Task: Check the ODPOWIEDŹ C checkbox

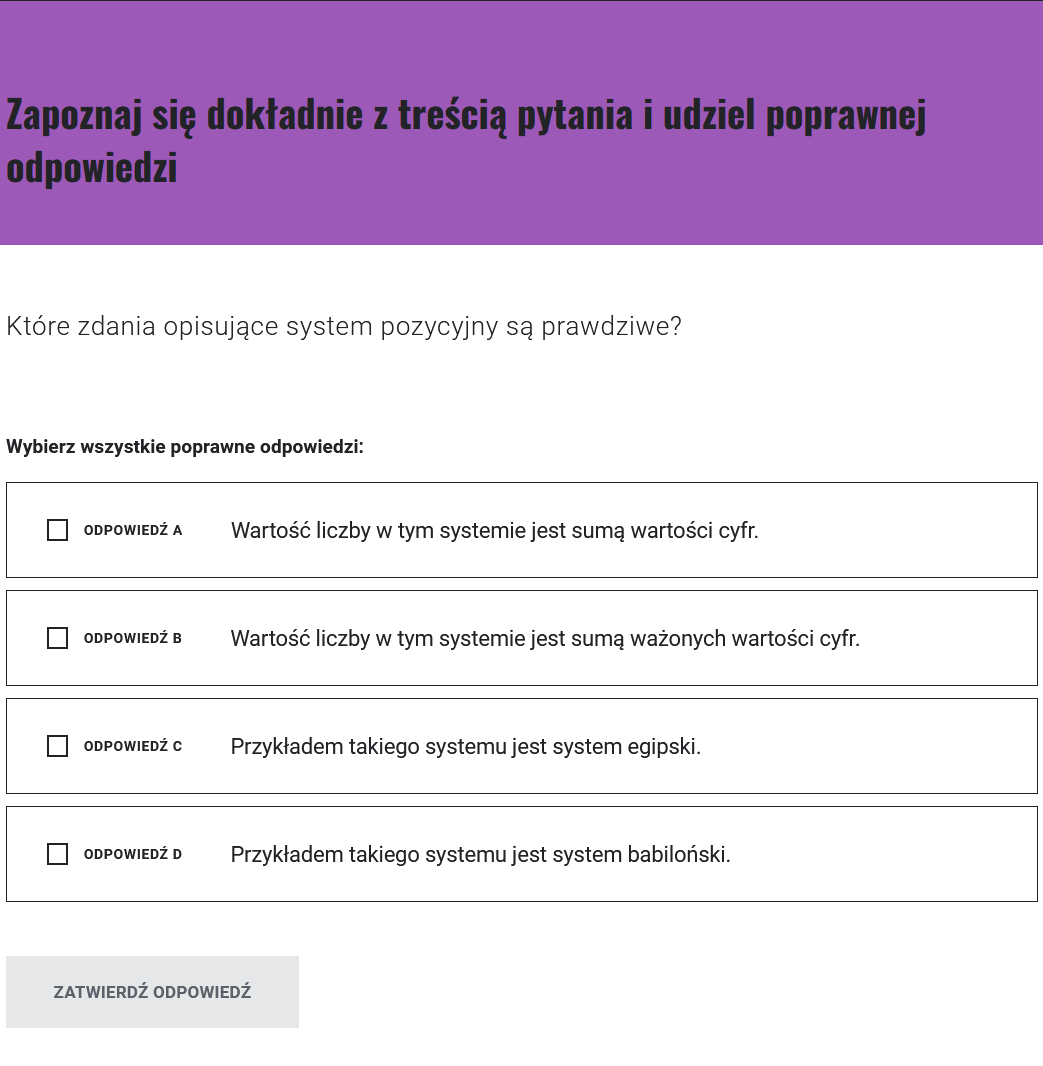Action: pyautogui.click(x=57, y=746)
